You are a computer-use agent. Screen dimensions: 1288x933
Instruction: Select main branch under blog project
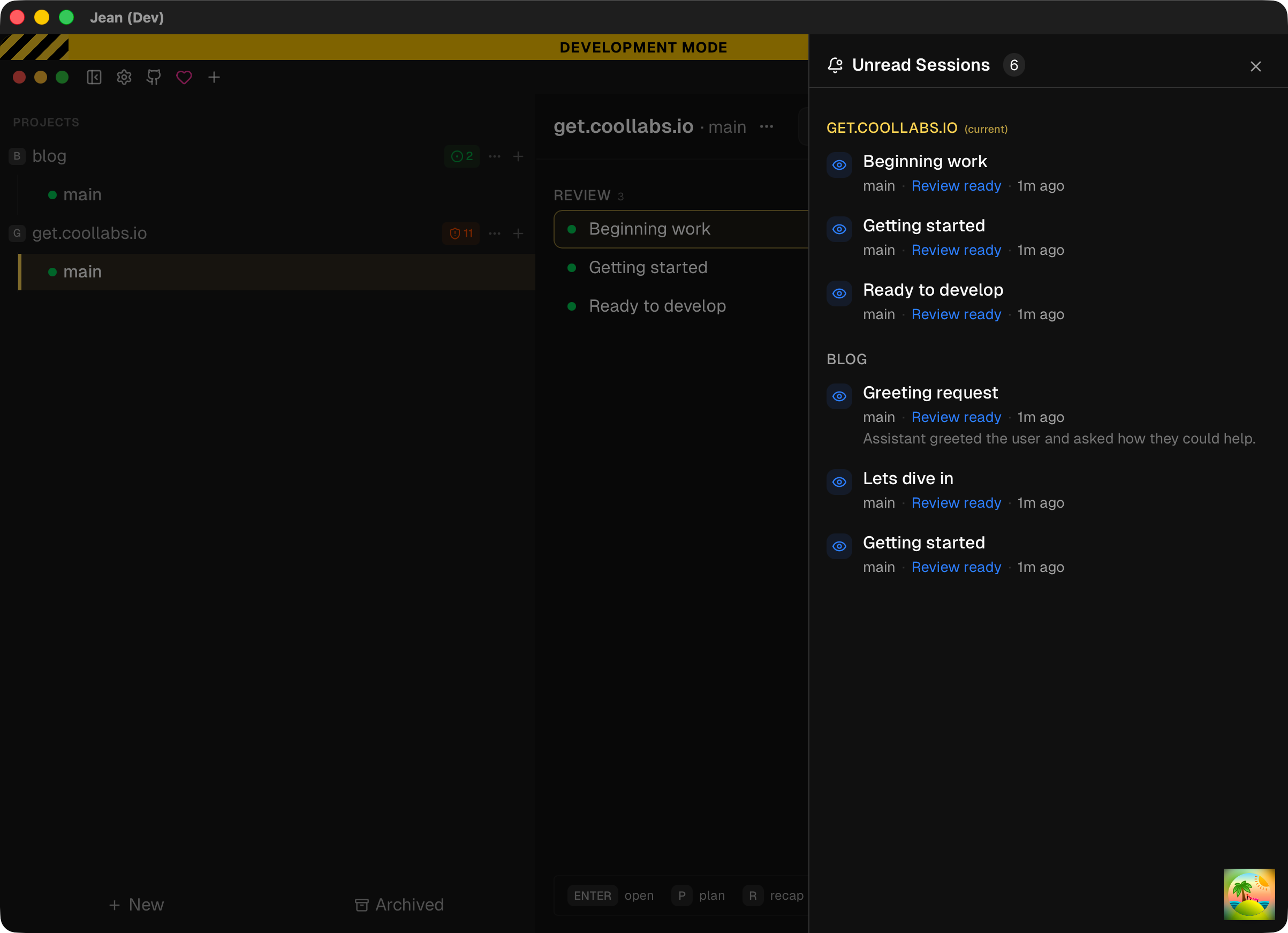82,195
